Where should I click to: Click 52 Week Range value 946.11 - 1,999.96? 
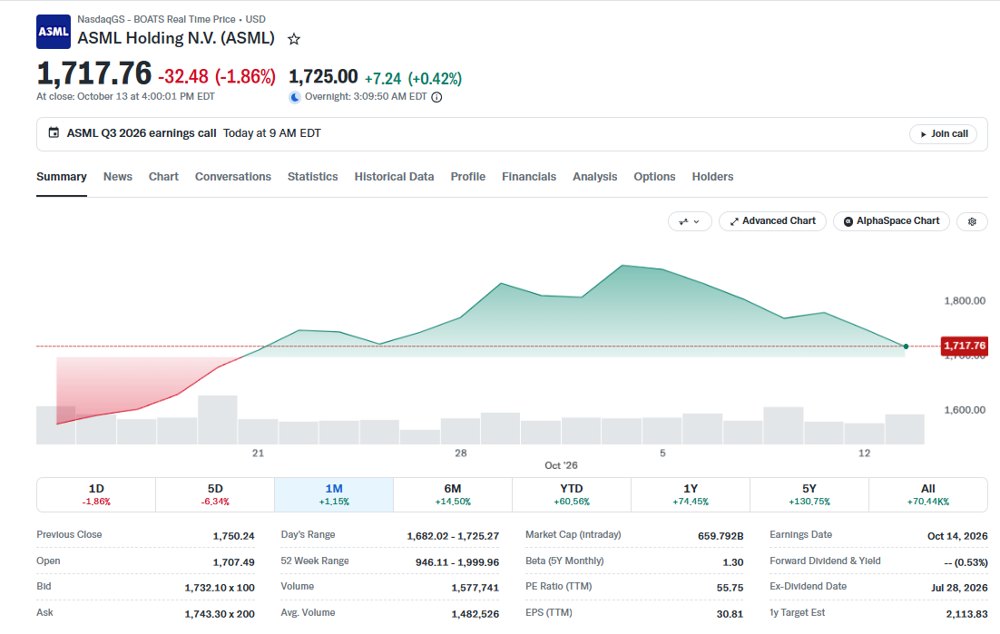457,562
